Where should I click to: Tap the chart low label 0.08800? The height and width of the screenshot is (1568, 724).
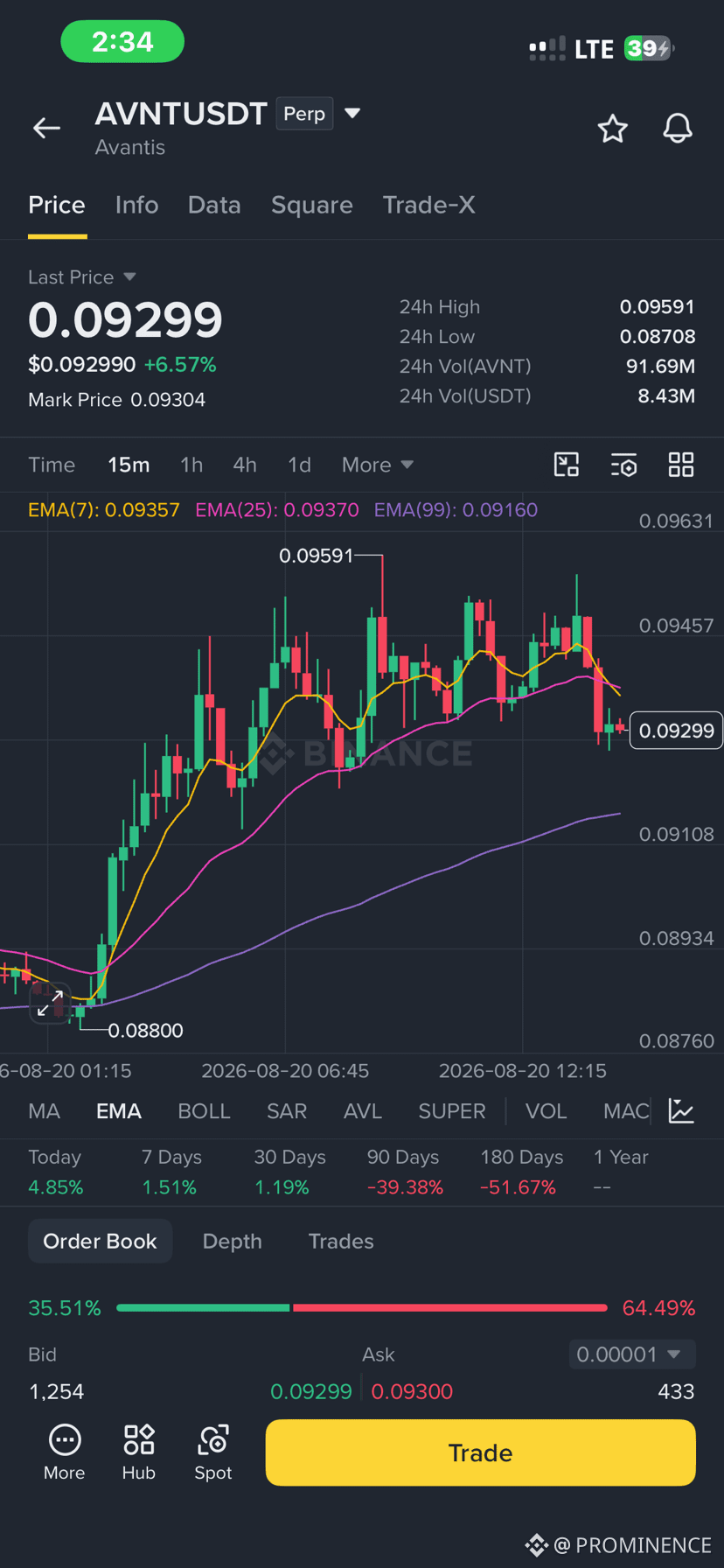145,1031
